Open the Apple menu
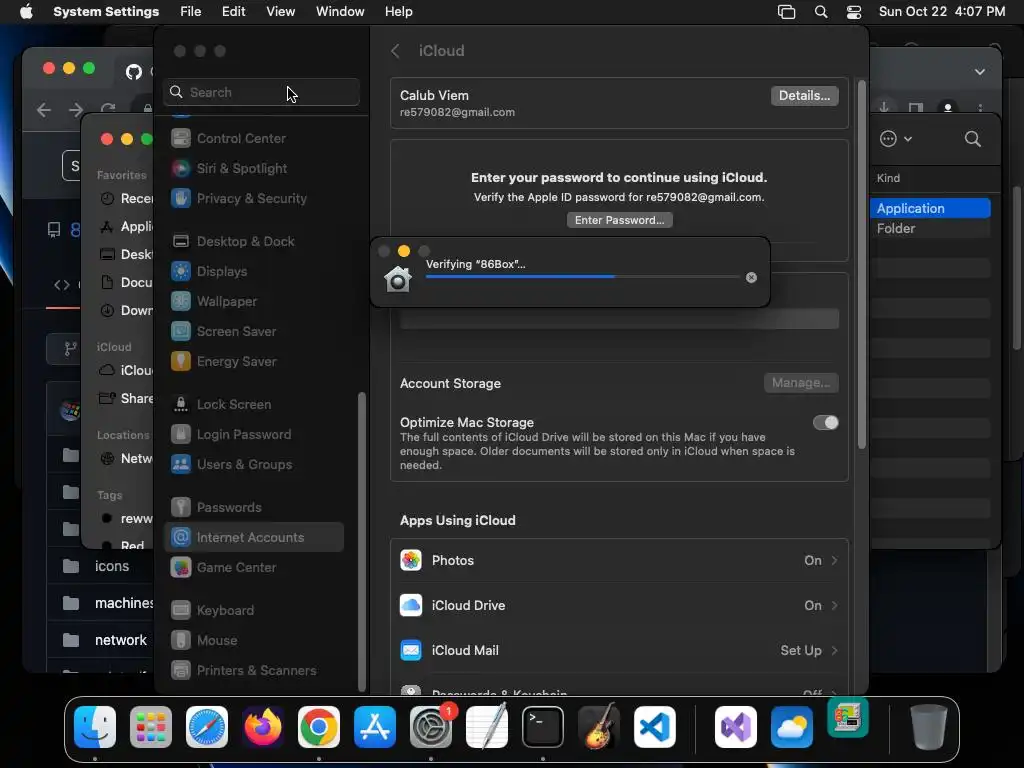Image resolution: width=1024 pixels, height=768 pixels. click(x=26, y=12)
